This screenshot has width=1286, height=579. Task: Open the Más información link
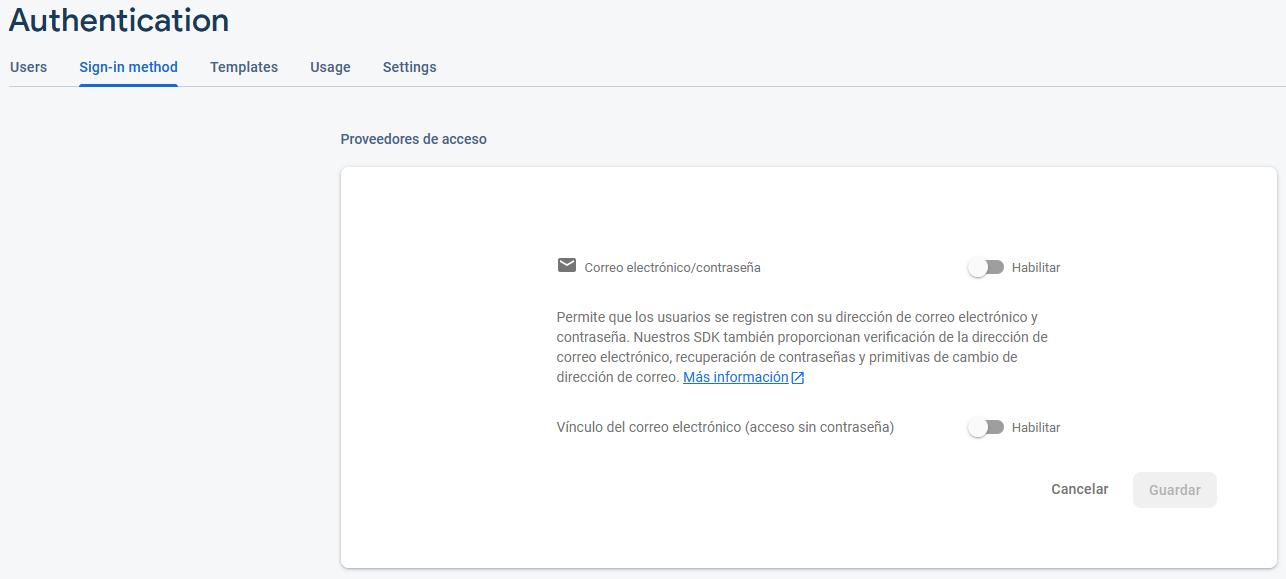(x=736, y=377)
